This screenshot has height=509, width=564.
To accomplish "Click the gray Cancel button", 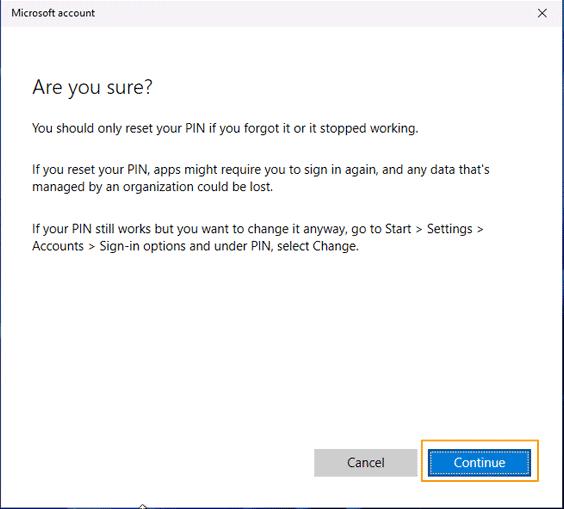I will (x=365, y=462).
